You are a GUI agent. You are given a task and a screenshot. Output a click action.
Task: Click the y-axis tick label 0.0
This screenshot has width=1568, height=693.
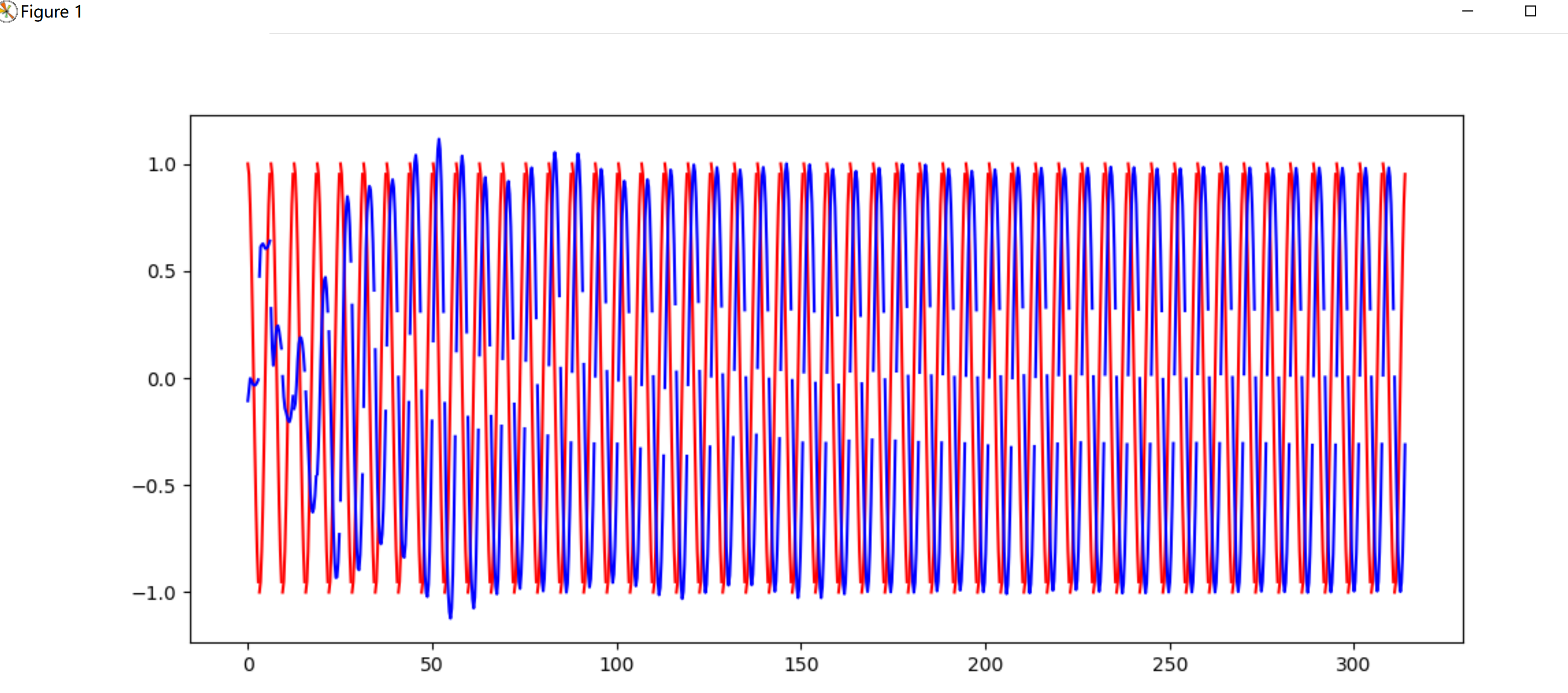click(x=162, y=379)
